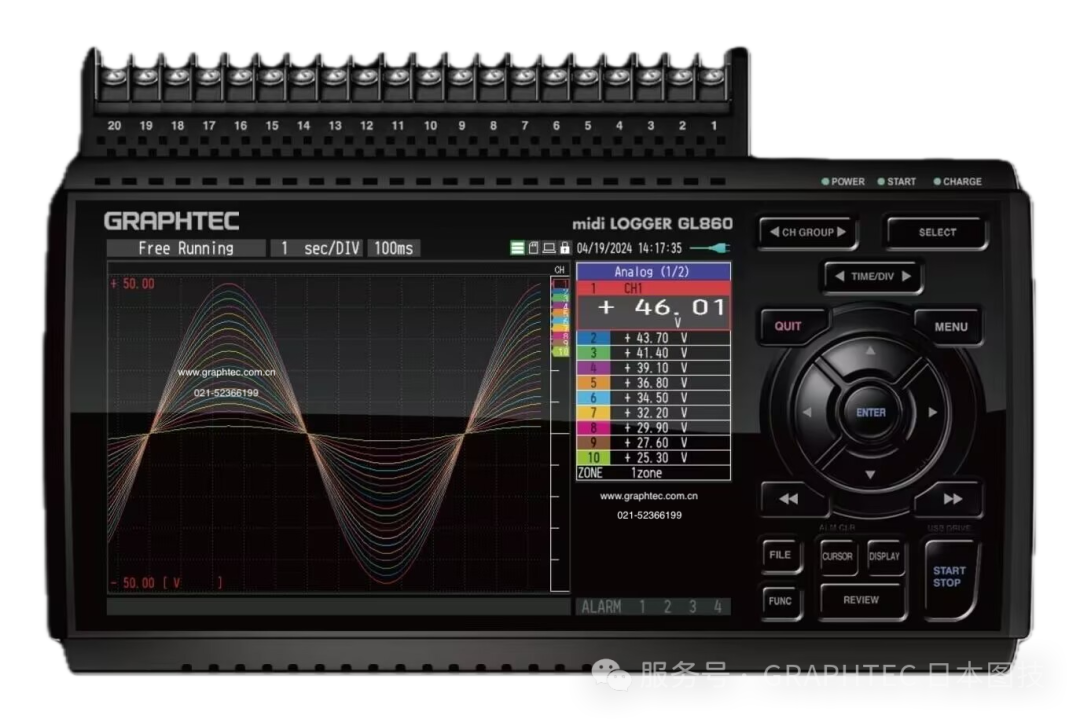Click the START indicator LED
This screenshot has width=1080, height=719.
pyautogui.click(x=881, y=182)
